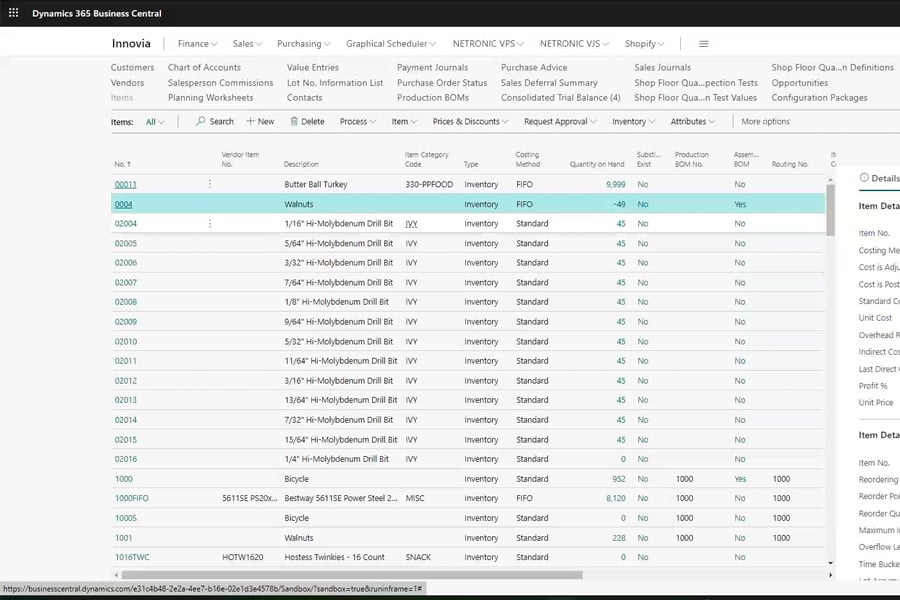The image size is (900, 600).
Task: Click More options in the action bar
Action: [765, 121]
